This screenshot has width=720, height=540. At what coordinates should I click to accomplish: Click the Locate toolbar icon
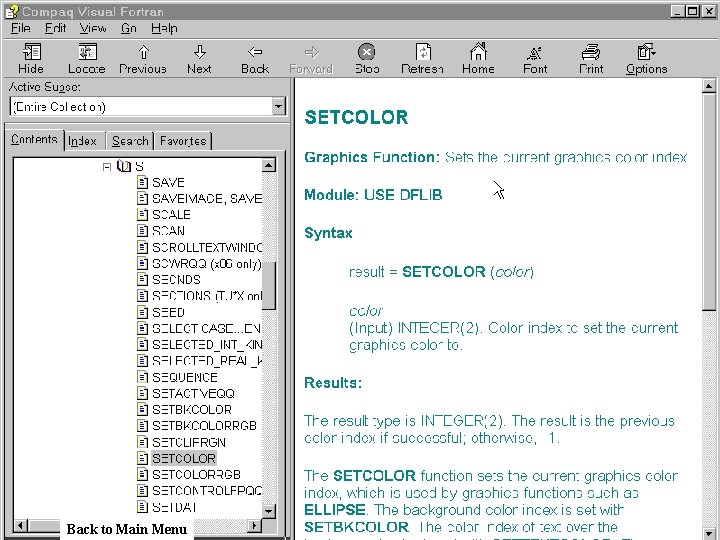[87, 52]
